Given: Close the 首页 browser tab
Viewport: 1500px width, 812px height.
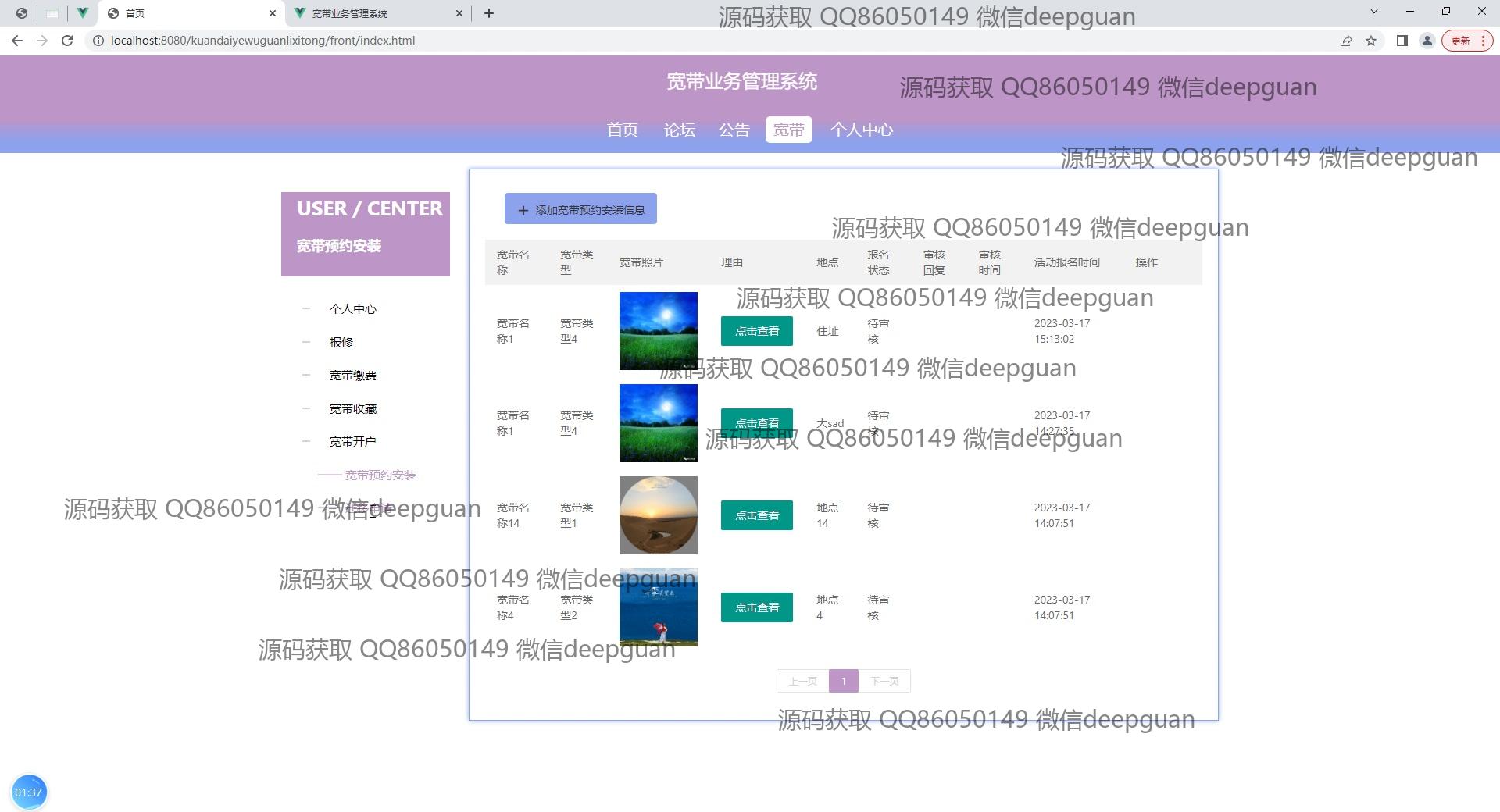Looking at the screenshot, I should click(273, 13).
